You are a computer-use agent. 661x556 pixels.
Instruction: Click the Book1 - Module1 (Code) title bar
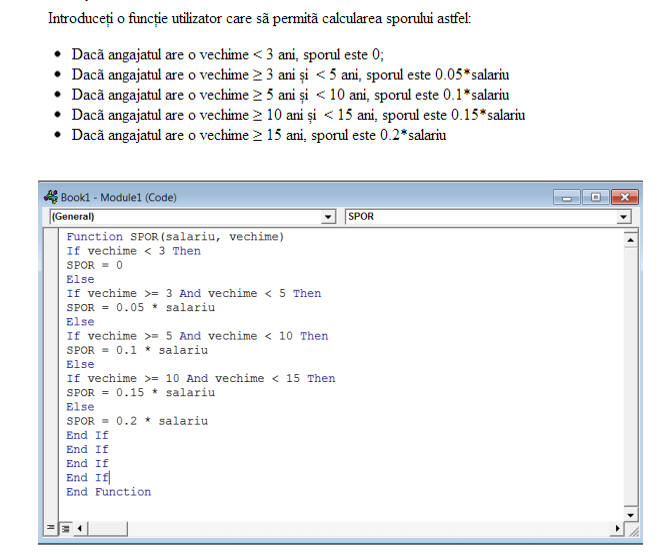click(300, 197)
